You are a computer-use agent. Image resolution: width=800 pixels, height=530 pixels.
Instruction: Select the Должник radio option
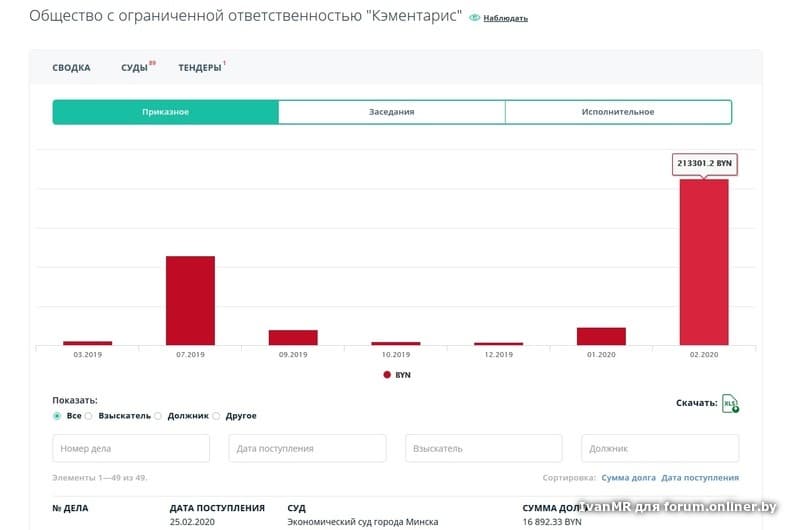[x=158, y=416]
